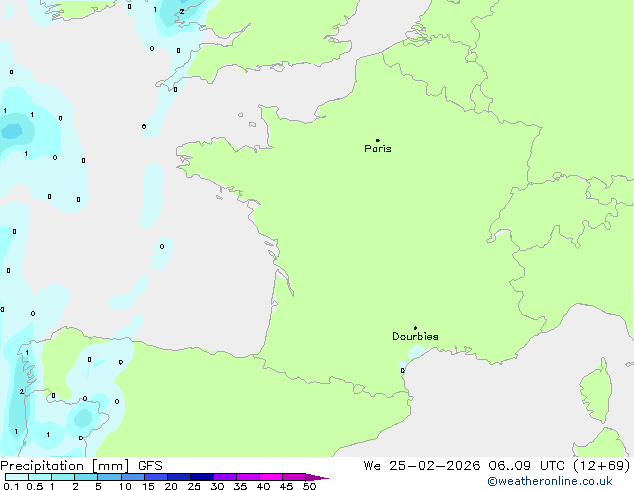Click the legend value 25
The height and width of the screenshot is (490, 634).
point(194,486)
